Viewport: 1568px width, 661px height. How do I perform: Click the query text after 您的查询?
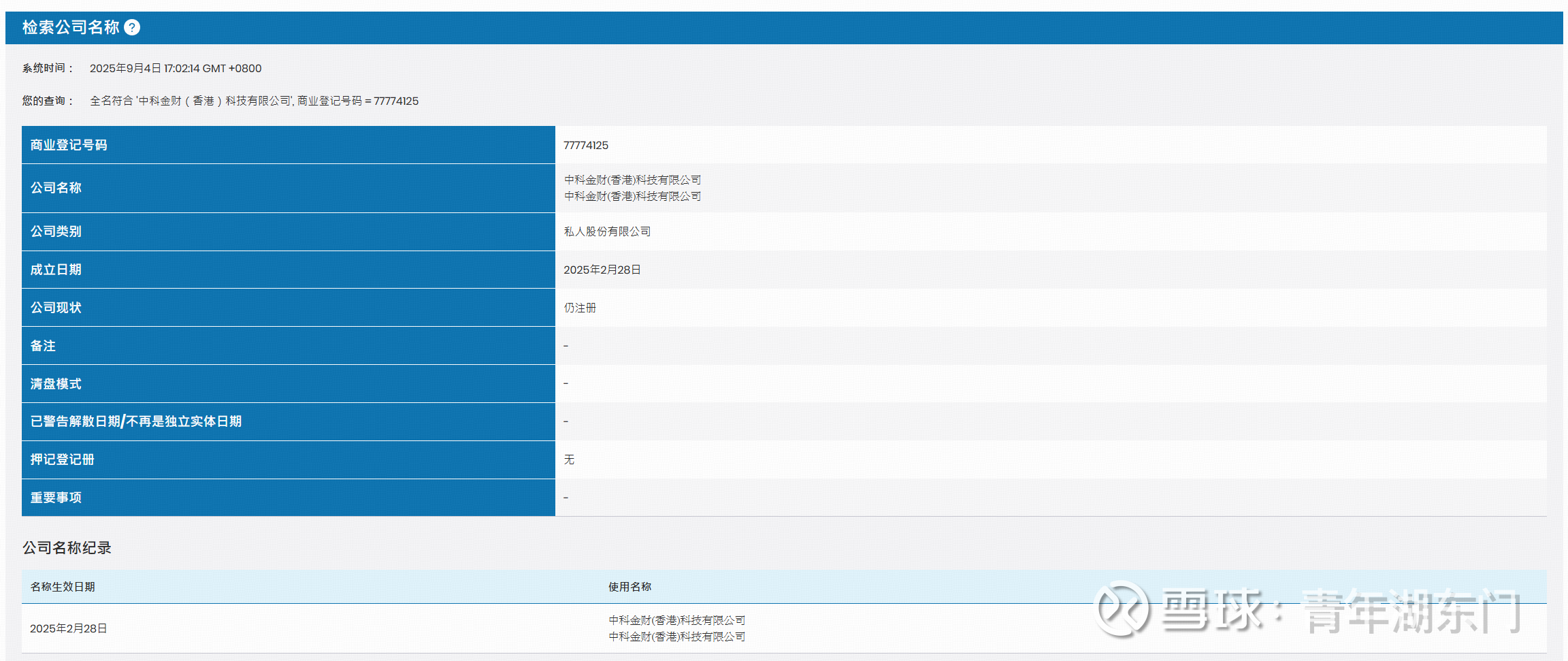coord(254,101)
